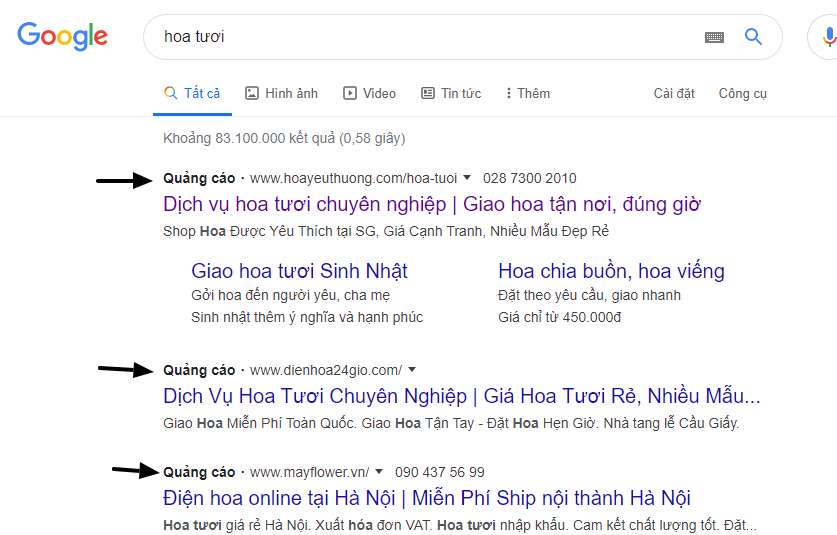Go to the 'Tin tức' tab
This screenshot has height=535, width=837.
(x=451, y=93)
